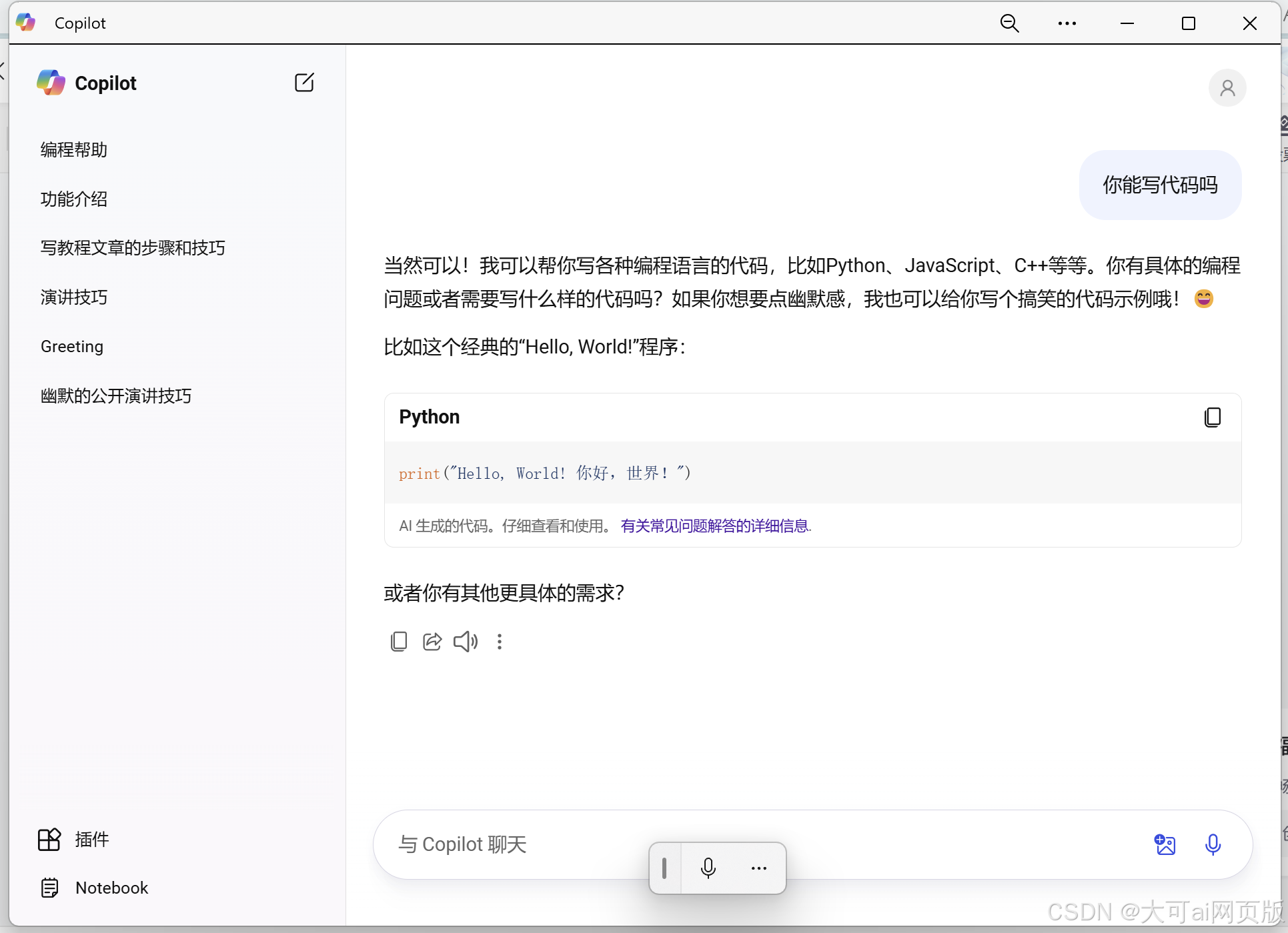Click the floating toolbar microphone
Screen dimensions: 1288x933
point(708,868)
